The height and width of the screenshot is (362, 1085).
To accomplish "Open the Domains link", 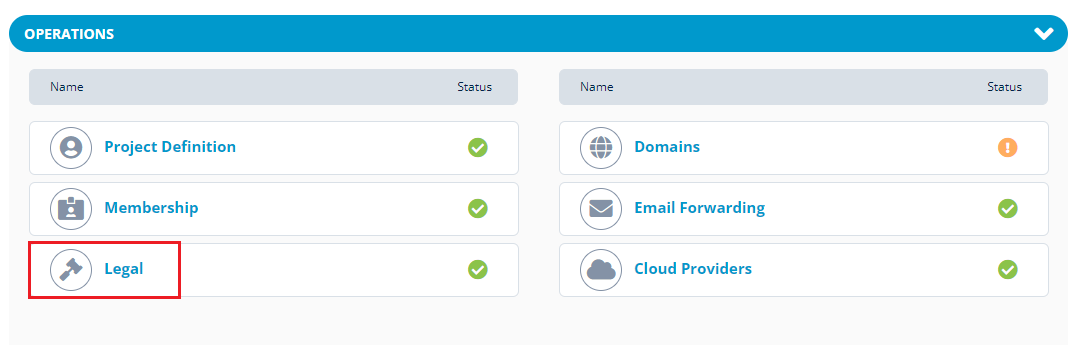I will [667, 147].
